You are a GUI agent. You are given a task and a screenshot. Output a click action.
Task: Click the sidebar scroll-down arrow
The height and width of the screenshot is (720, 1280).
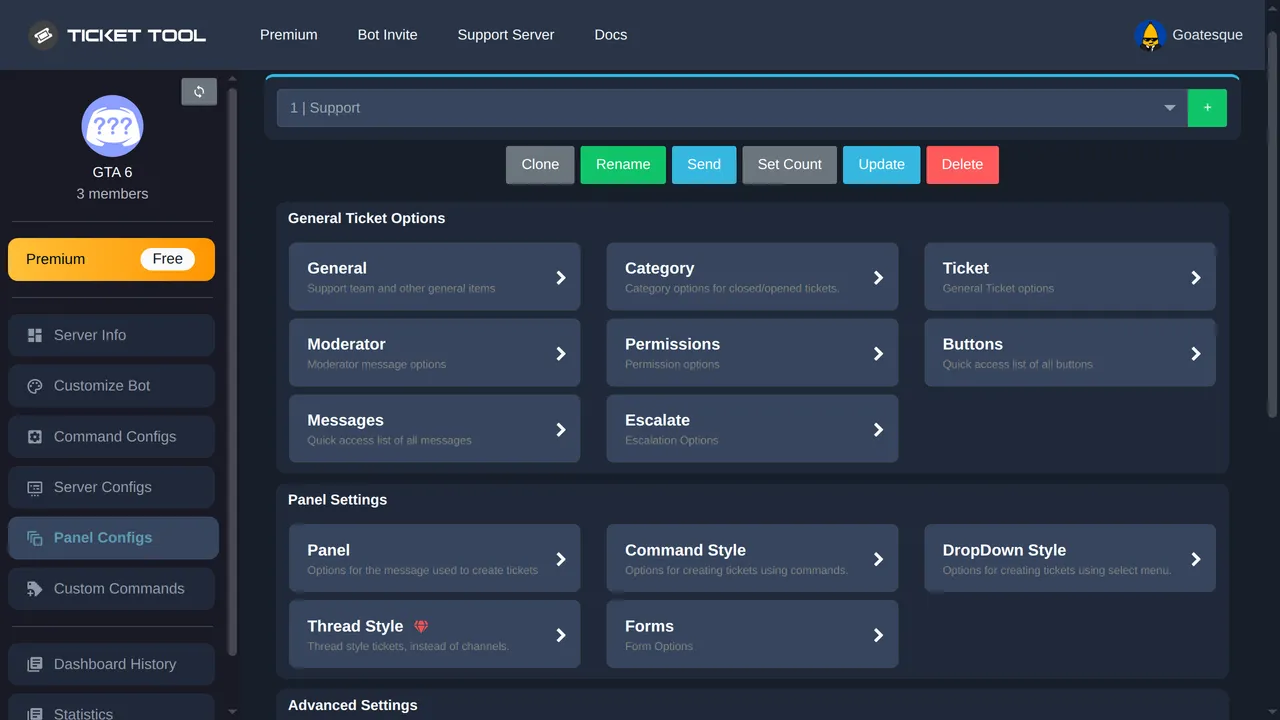point(233,712)
